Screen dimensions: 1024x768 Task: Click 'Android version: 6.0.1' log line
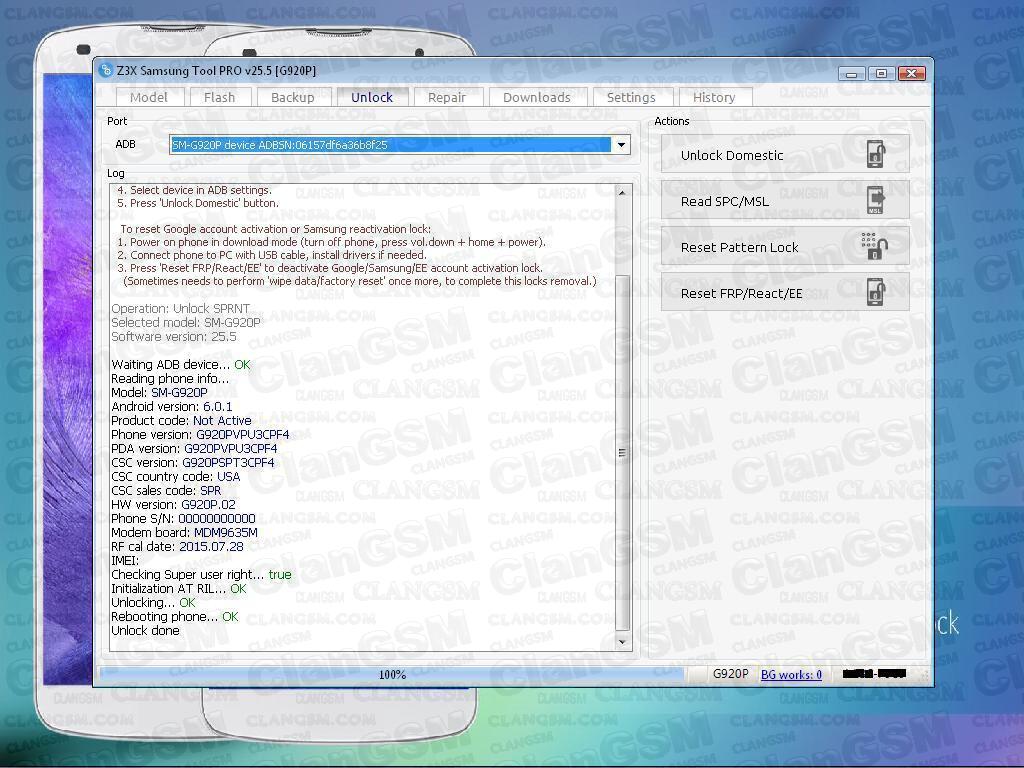coord(171,406)
